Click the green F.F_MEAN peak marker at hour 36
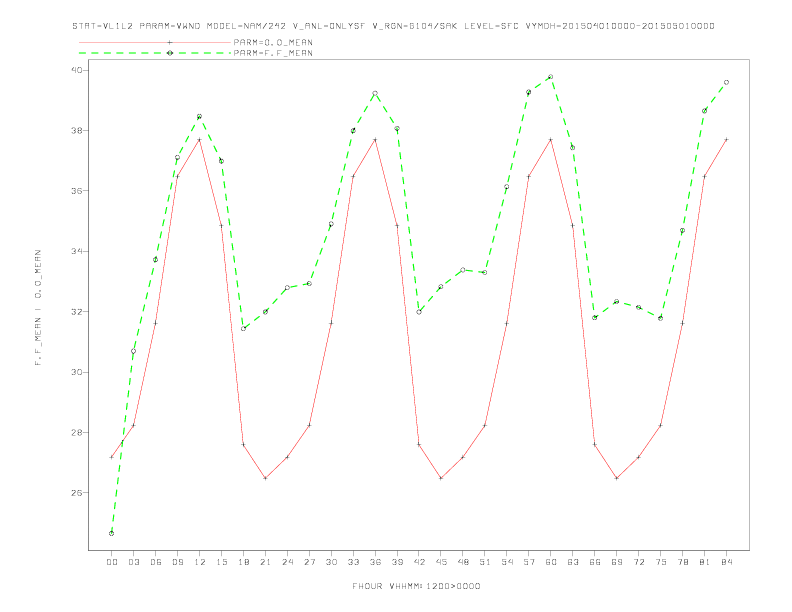The width and height of the screenshot is (792, 612). (x=375, y=93)
